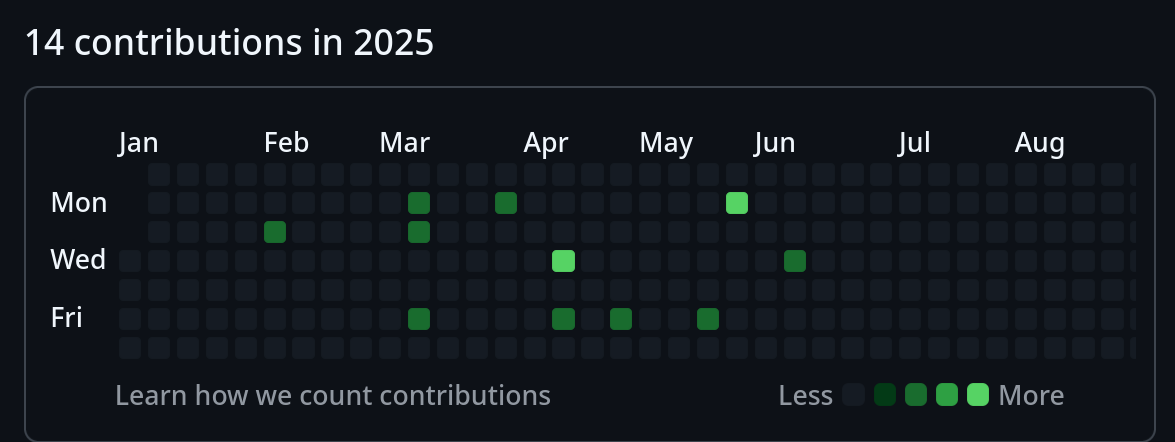Select the green Tuesday cell under March

click(419, 231)
